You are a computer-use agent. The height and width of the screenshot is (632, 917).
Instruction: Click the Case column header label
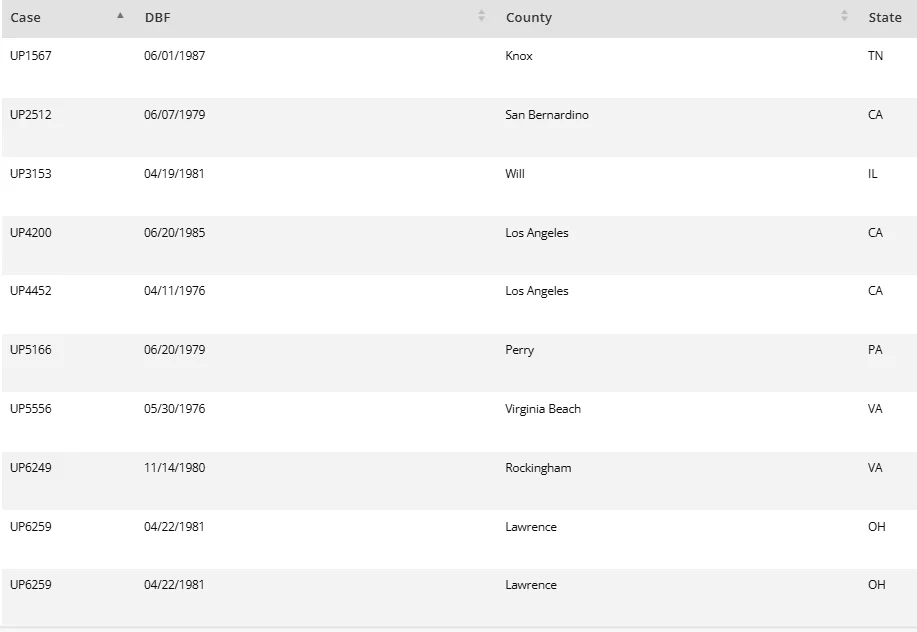[x=25, y=17]
